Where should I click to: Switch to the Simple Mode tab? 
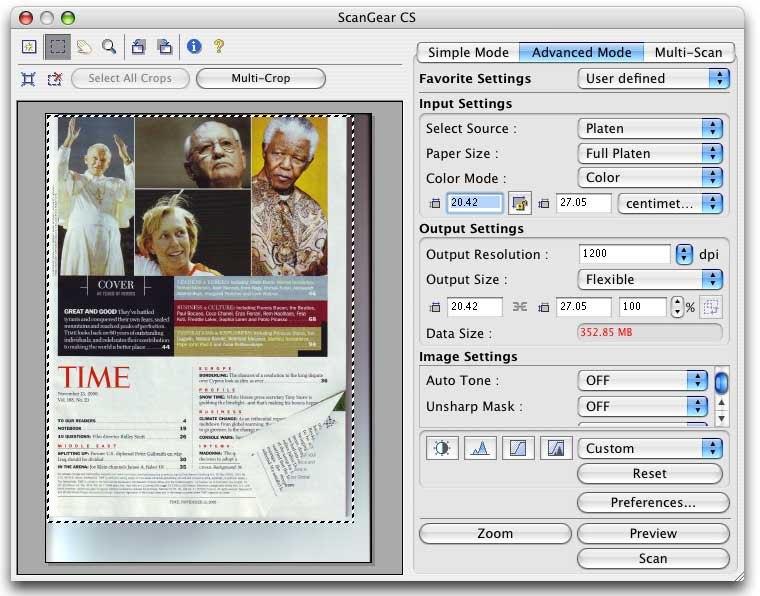click(x=468, y=52)
